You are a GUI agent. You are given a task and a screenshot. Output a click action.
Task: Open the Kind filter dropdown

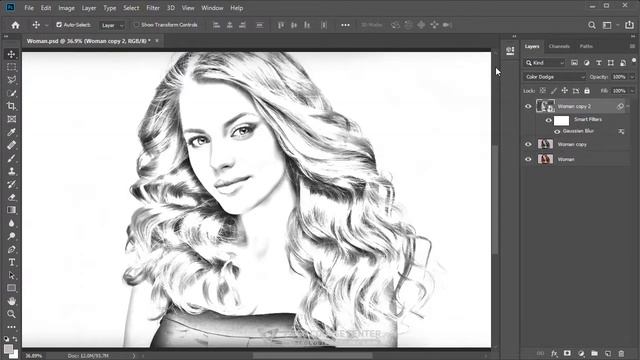click(544, 63)
